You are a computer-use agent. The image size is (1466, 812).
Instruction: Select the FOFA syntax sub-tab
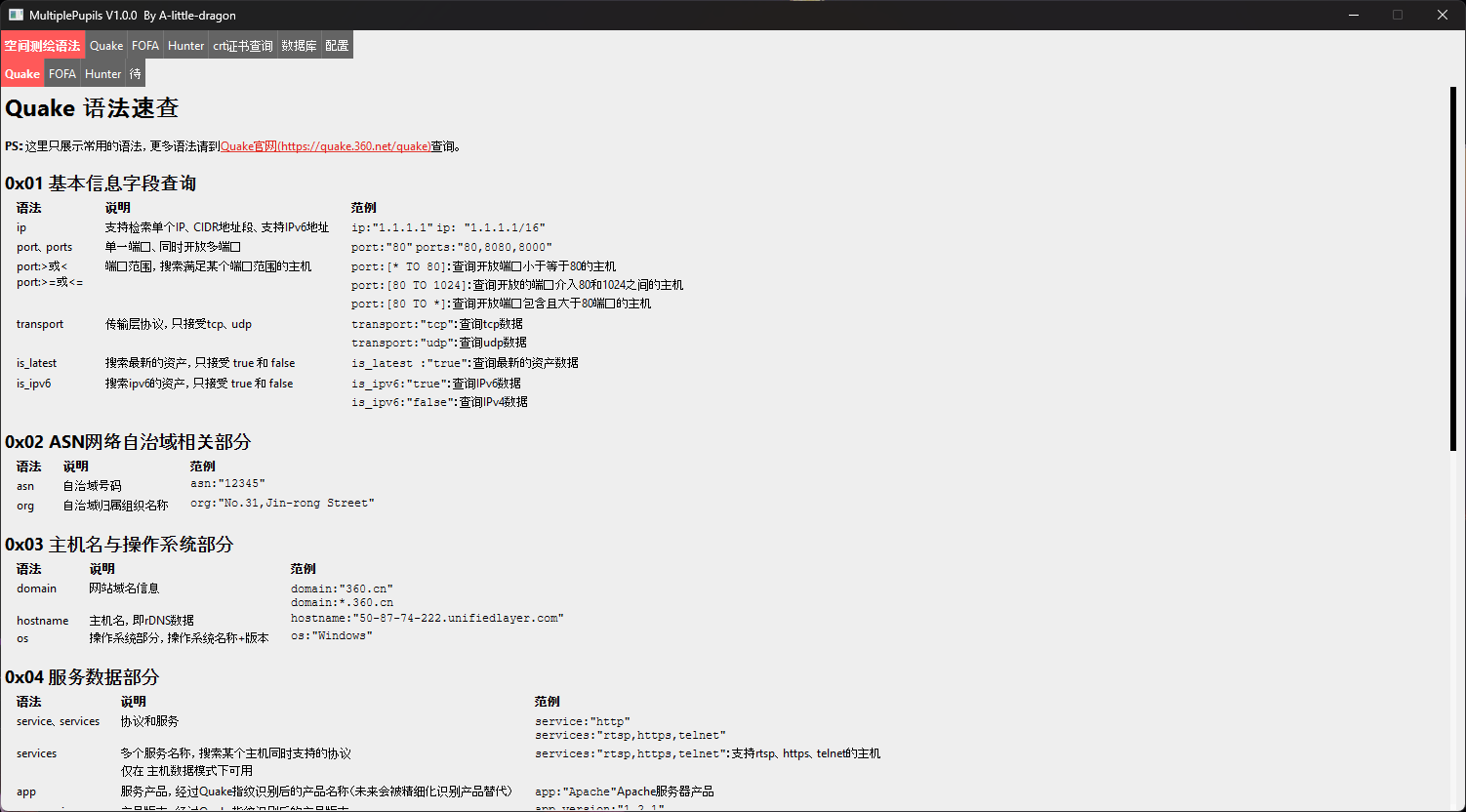click(62, 73)
